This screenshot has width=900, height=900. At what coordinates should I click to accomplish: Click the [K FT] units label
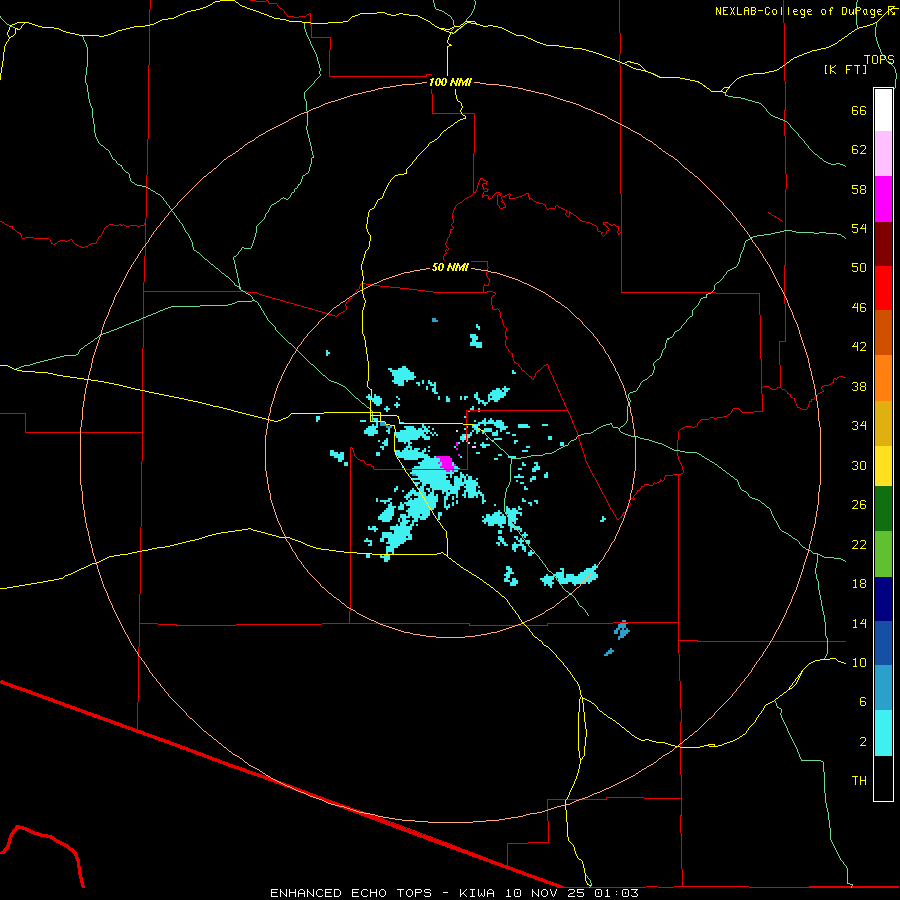pos(845,69)
